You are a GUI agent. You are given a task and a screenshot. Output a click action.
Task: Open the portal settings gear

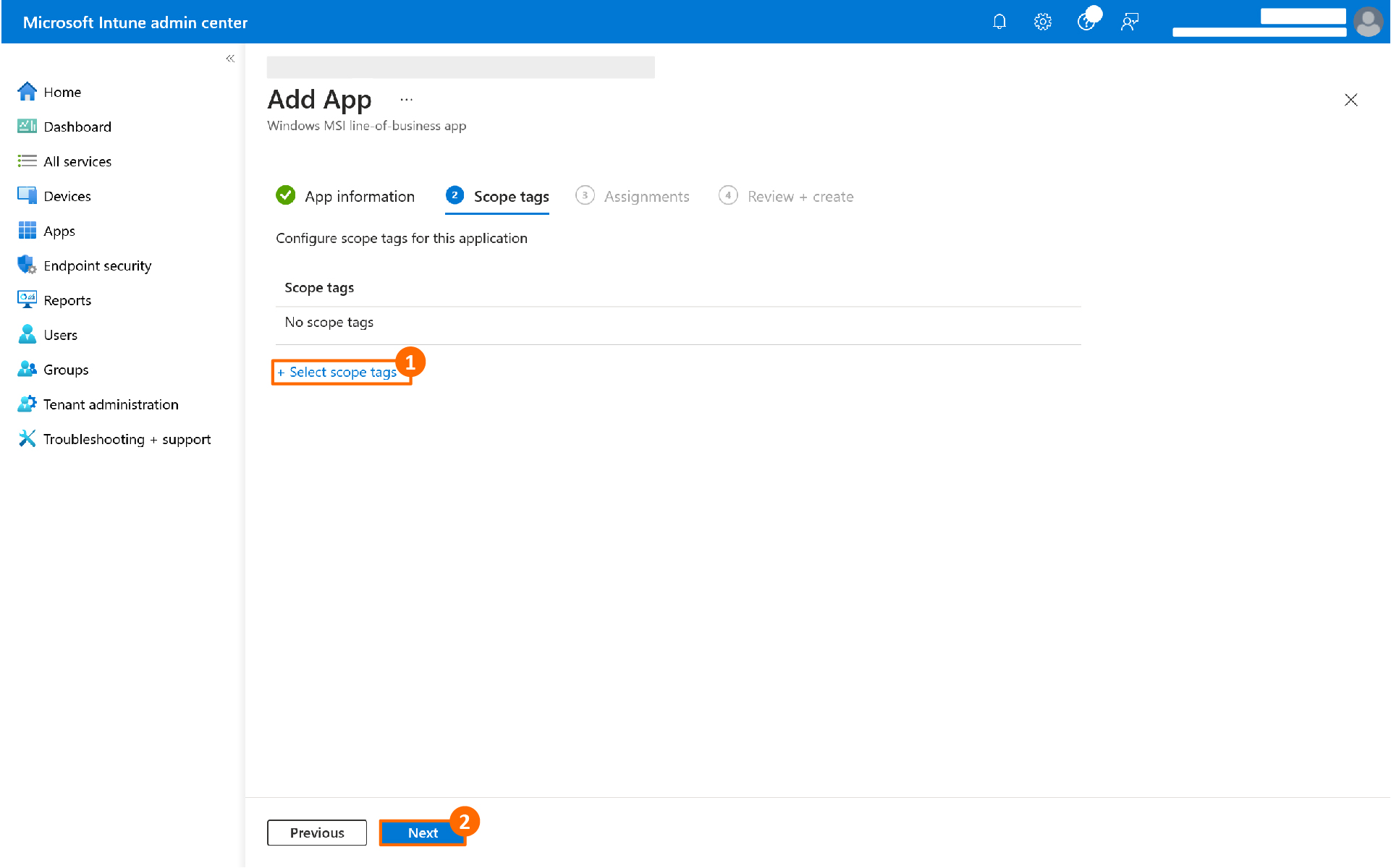tap(1042, 22)
